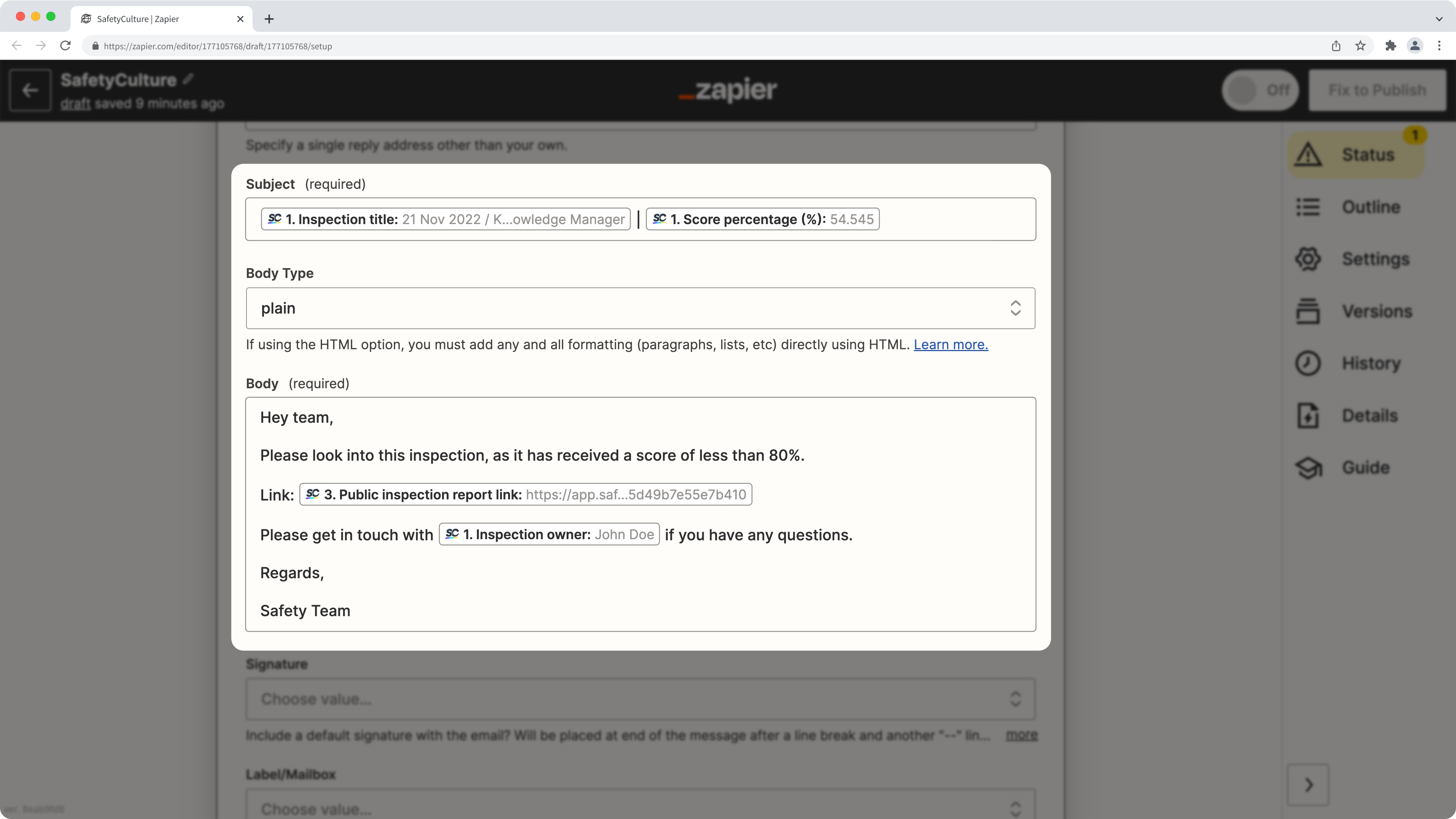
Task: Open the Status warning panel
Action: point(1356,154)
